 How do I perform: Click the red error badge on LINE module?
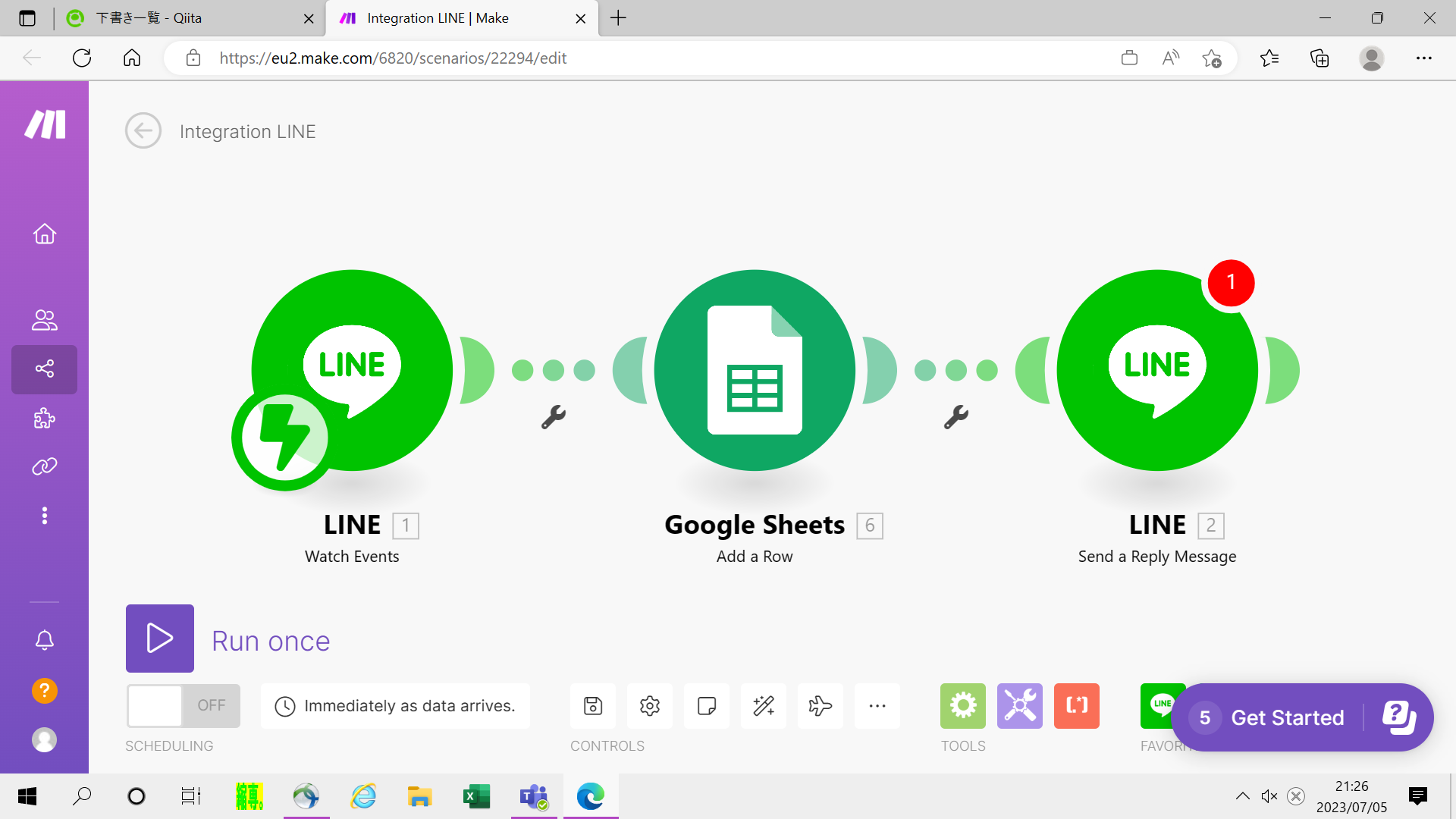click(x=1231, y=283)
